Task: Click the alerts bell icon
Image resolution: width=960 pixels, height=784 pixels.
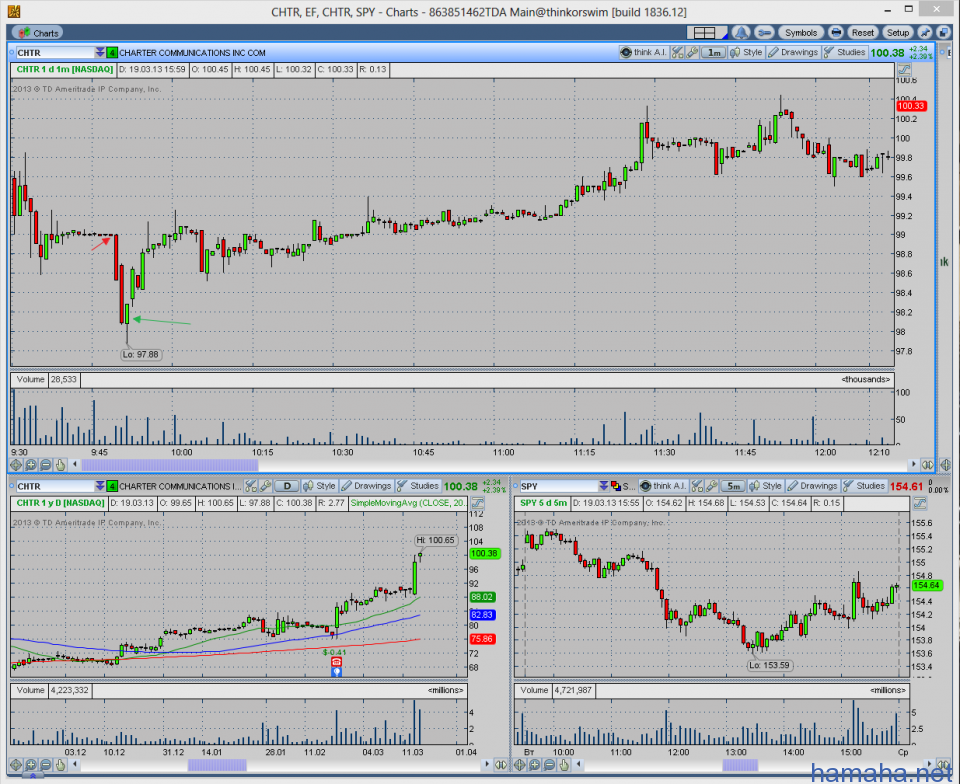Action: point(741,33)
